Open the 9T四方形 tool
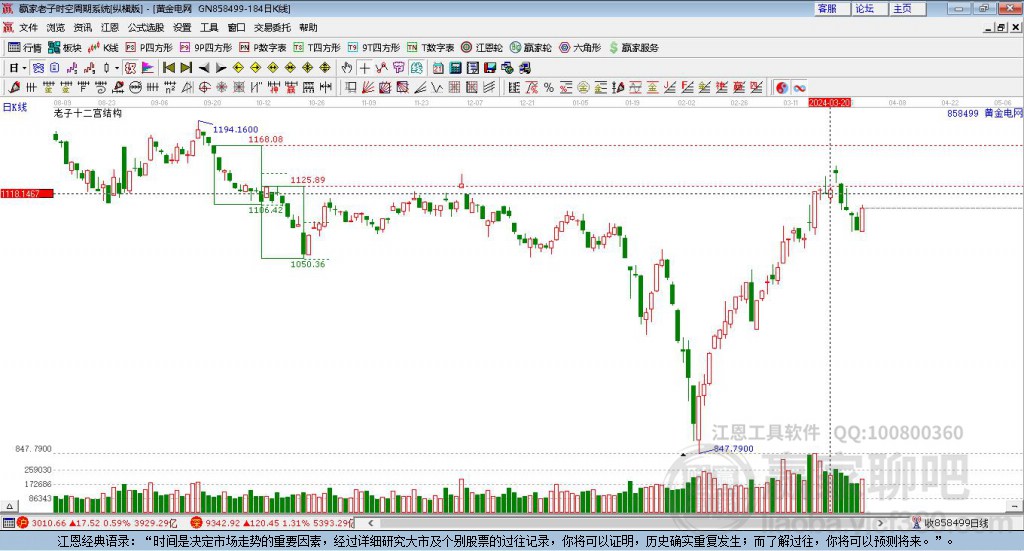The height and width of the screenshot is (551, 1024). [374, 48]
